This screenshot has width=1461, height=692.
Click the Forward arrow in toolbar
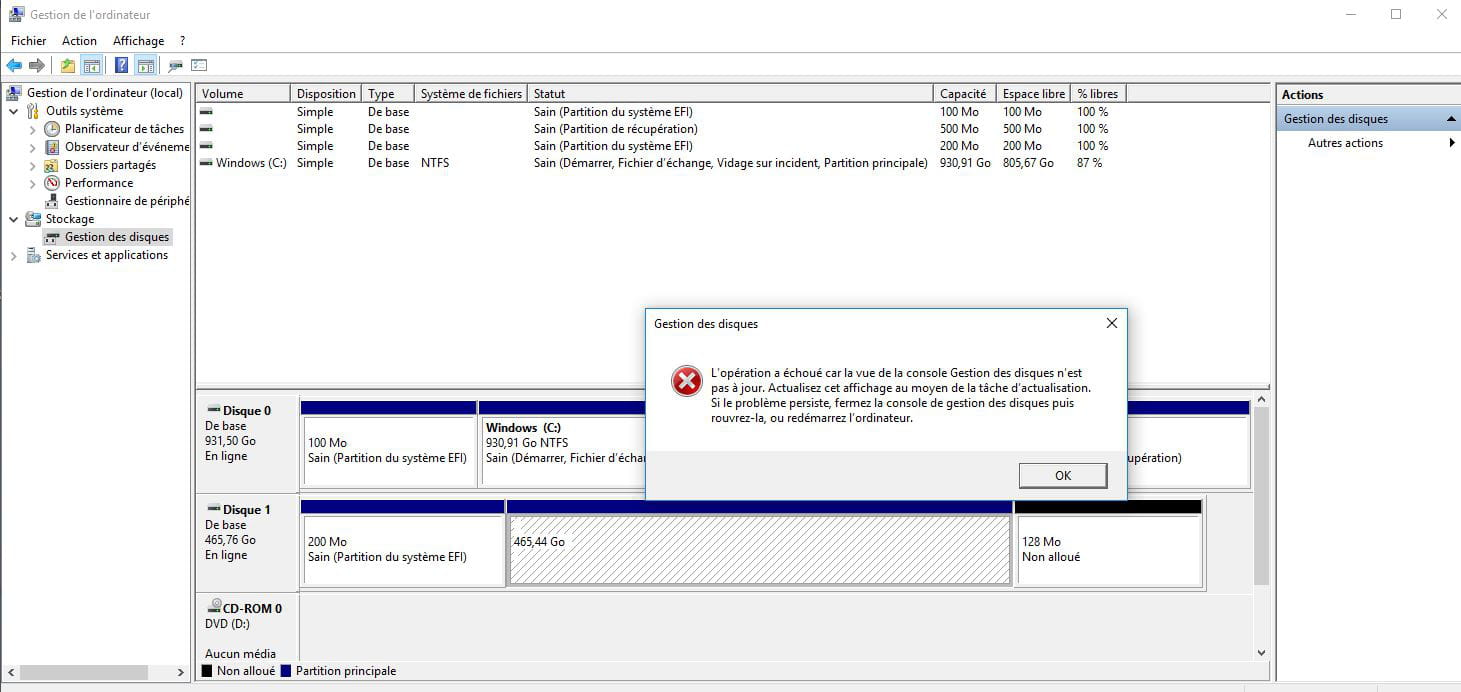pos(37,66)
